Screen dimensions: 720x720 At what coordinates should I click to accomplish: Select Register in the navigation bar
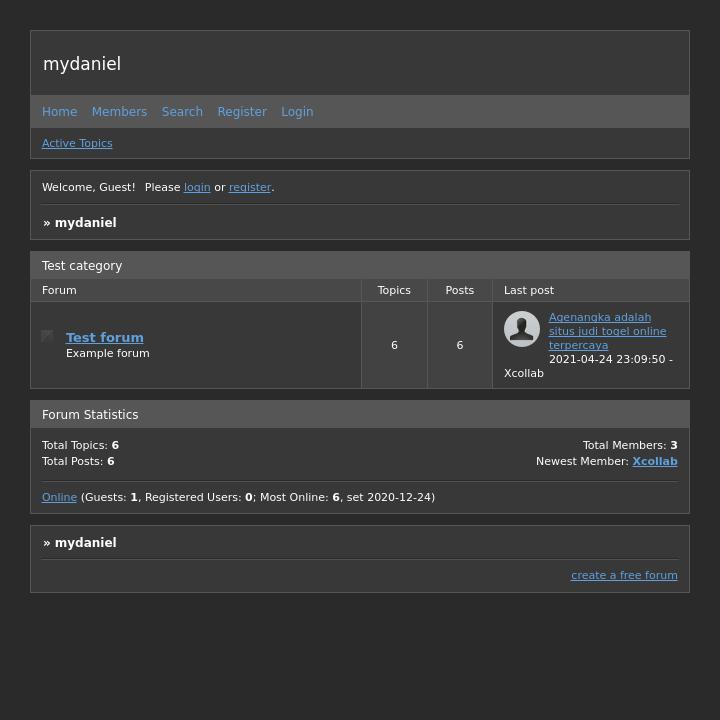[242, 112]
